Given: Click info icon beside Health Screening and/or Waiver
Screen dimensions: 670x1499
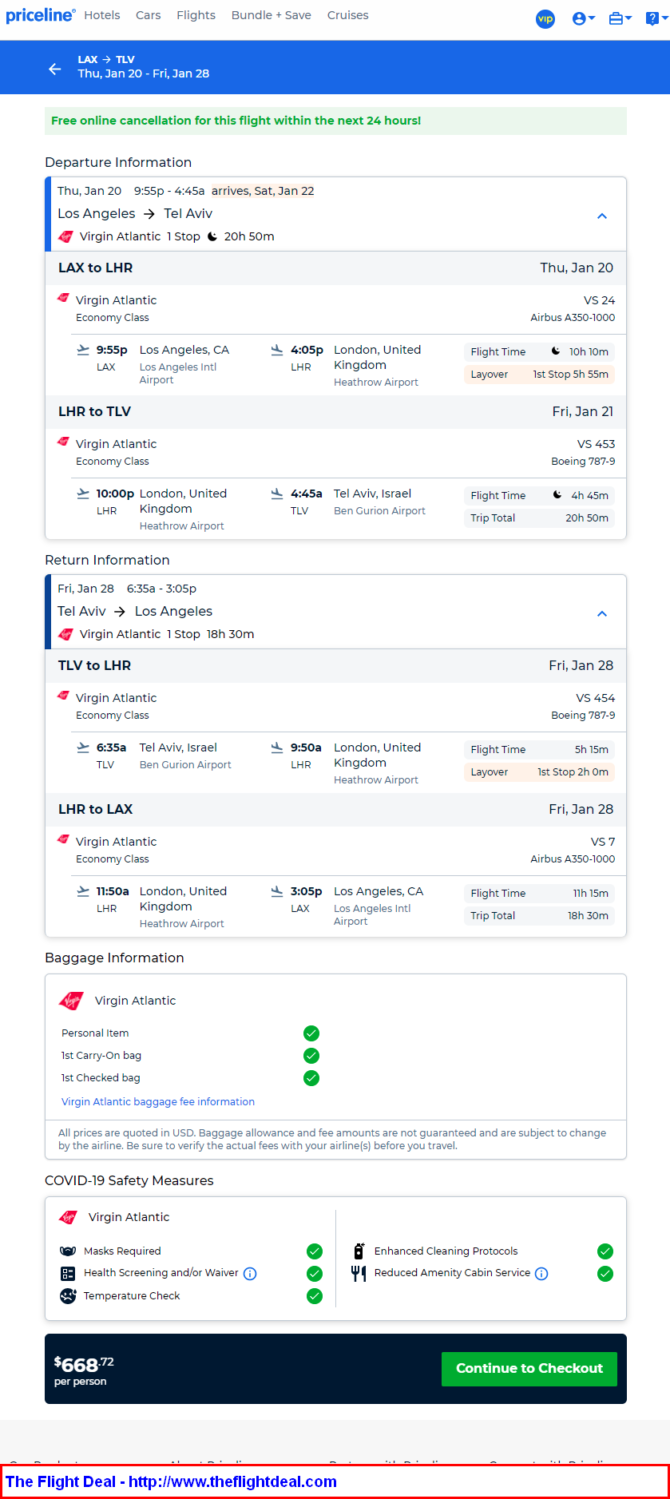Looking at the screenshot, I should click(x=250, y=1274).
